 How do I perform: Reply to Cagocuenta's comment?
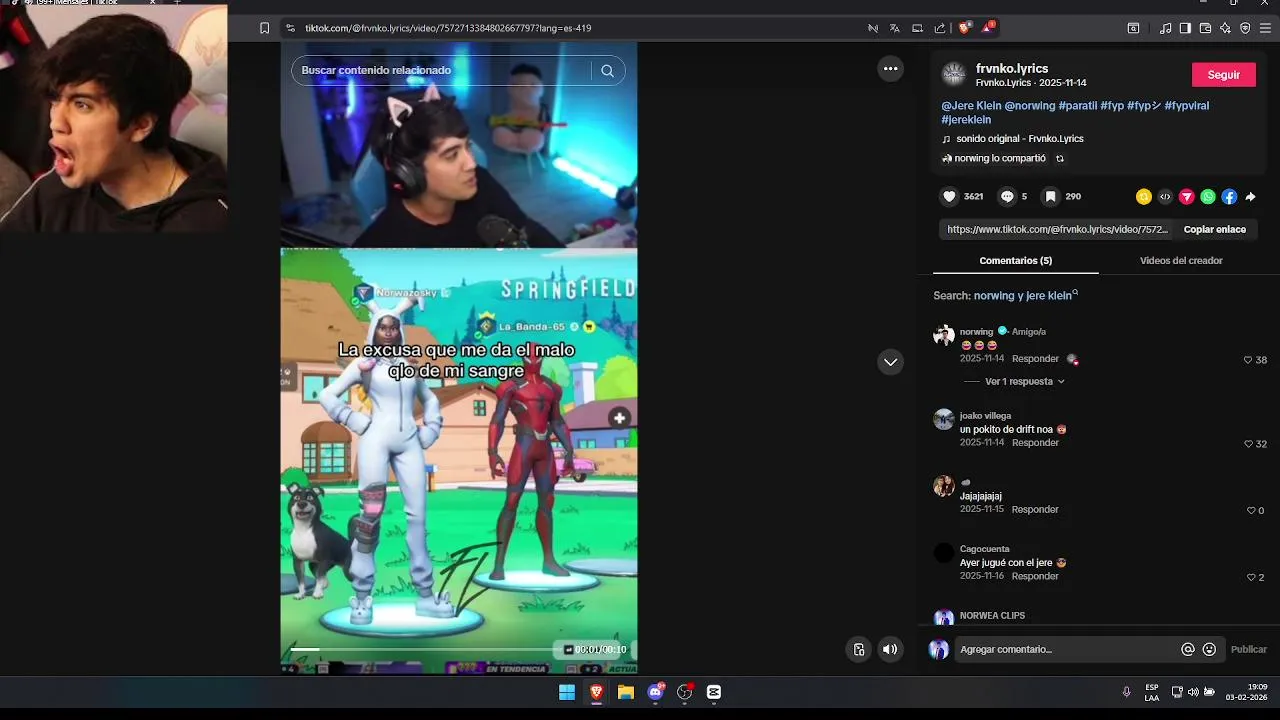(1035, 577)
